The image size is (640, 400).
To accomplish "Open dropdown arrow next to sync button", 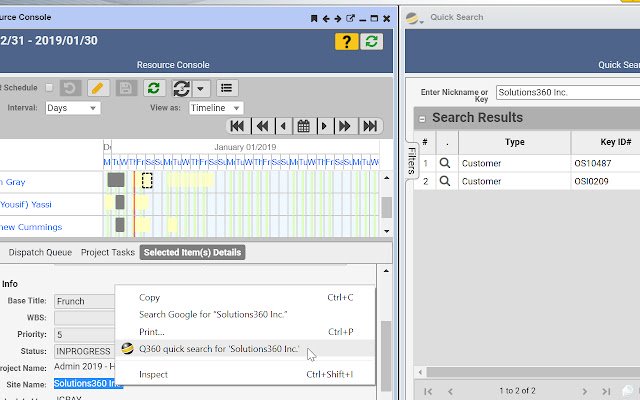I will 200,88.
